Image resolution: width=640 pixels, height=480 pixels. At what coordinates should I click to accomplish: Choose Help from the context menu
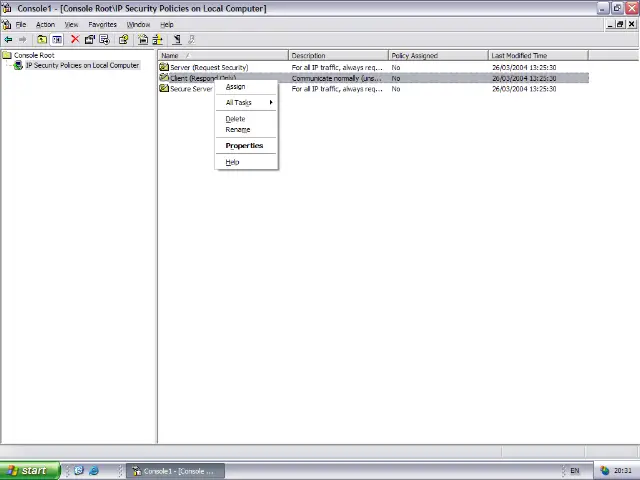(x=246, y=162)
